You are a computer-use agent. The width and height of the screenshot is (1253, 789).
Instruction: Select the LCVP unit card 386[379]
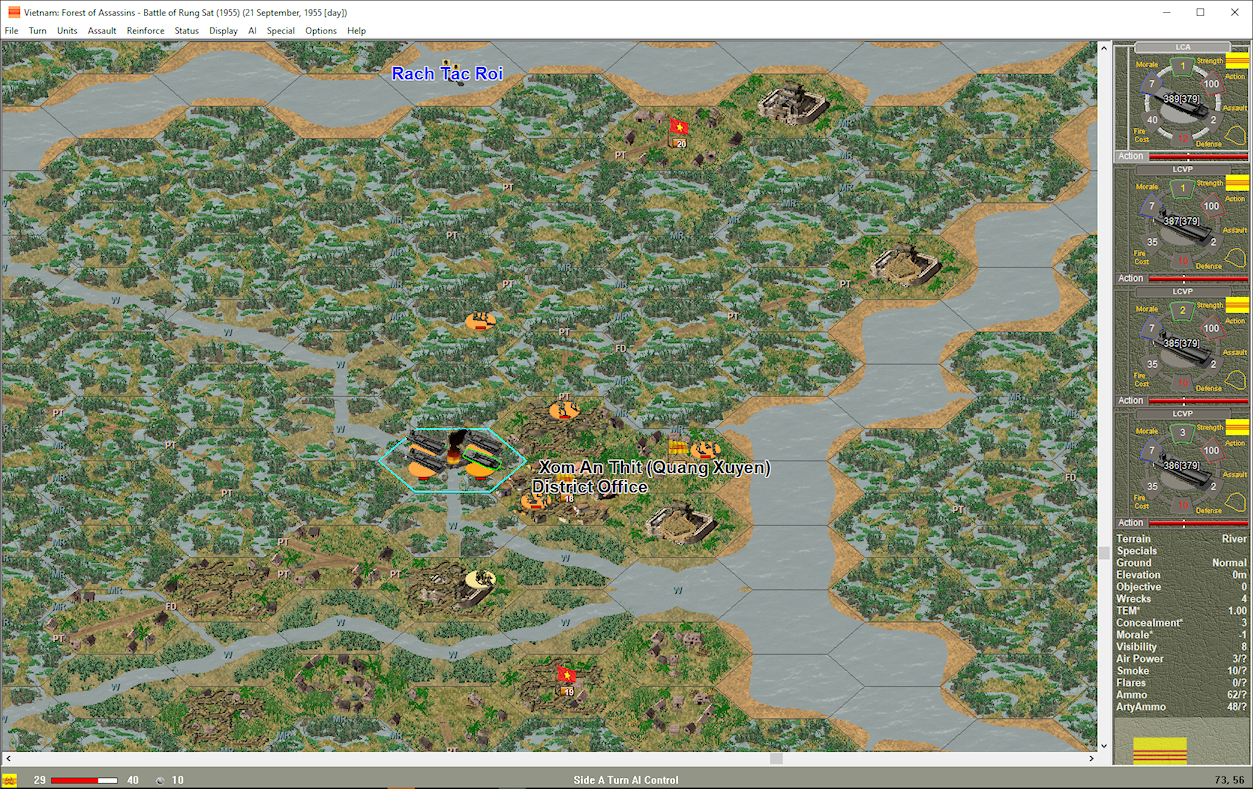1183,465
